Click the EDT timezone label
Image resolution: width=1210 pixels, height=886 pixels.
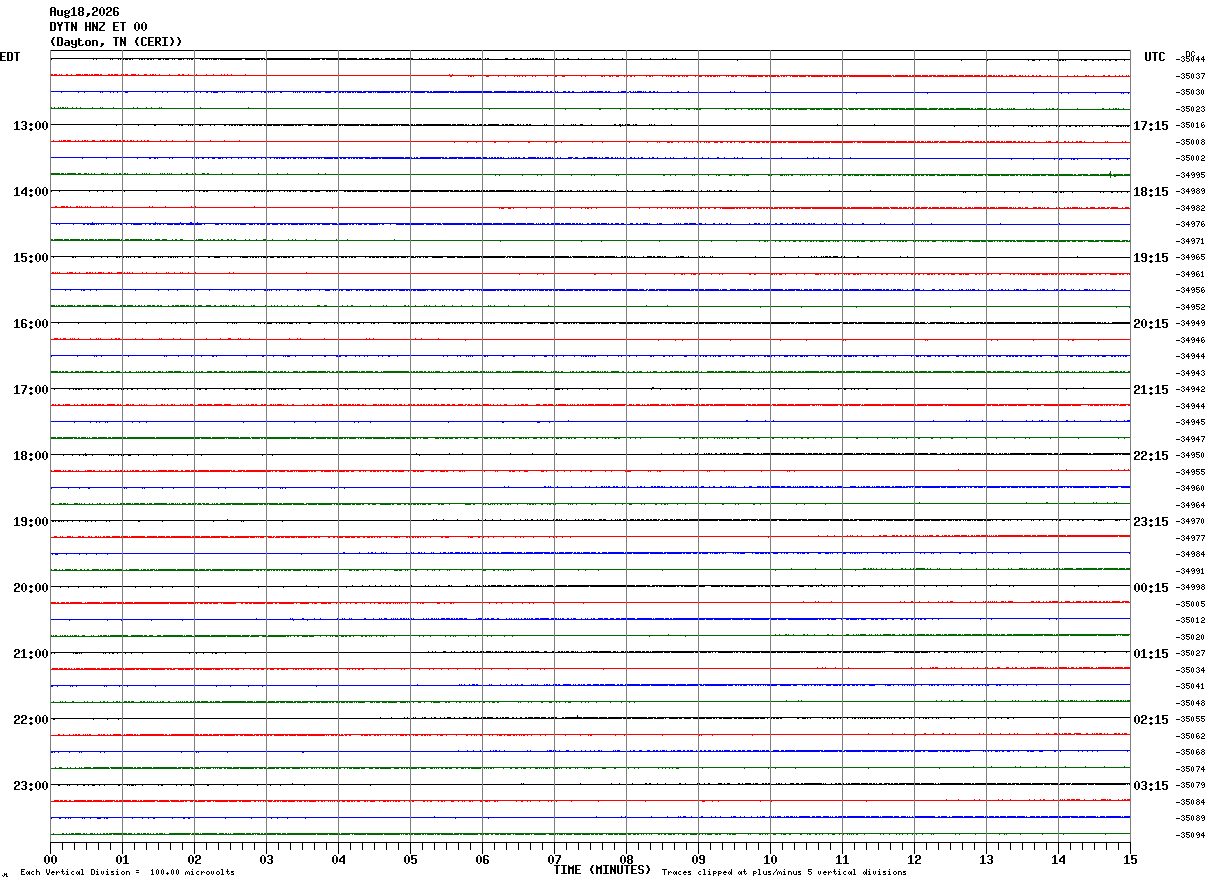click(x=10, y=57)
